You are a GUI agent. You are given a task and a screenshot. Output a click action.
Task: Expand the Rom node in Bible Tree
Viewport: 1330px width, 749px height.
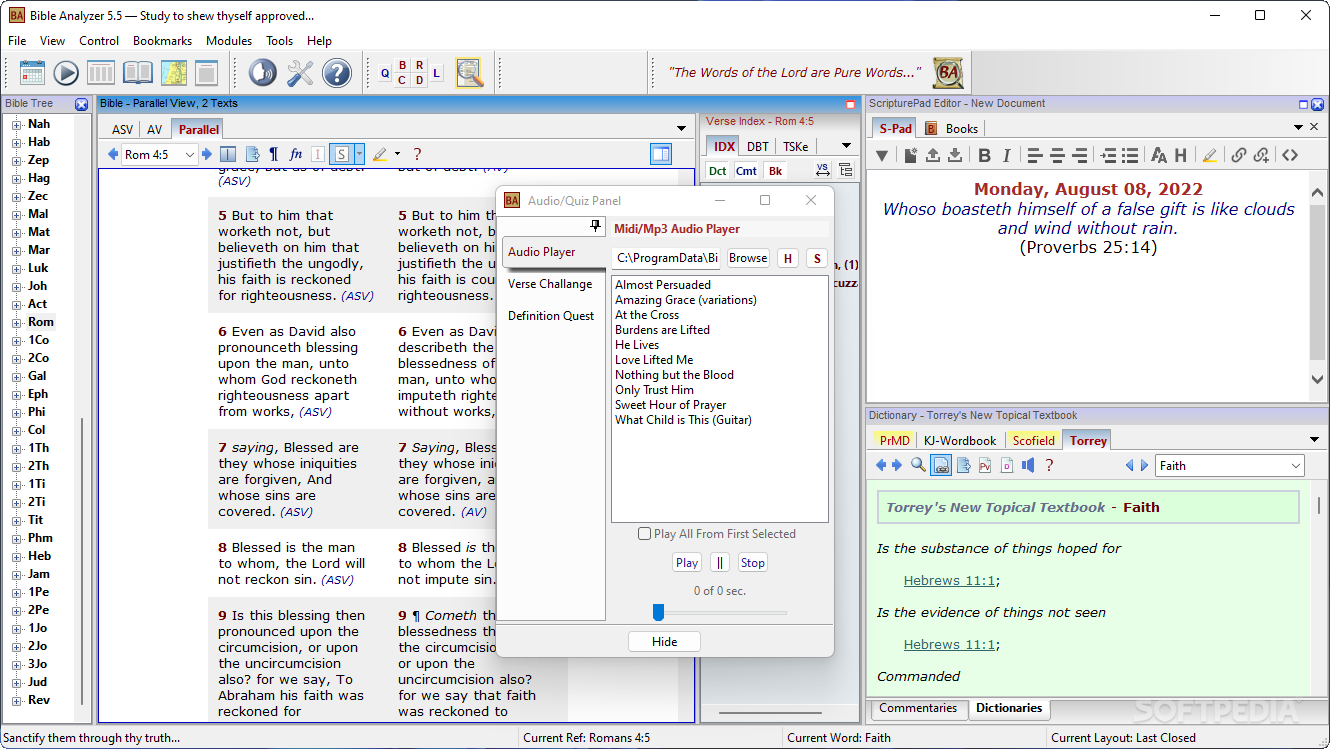coord(17,322)
